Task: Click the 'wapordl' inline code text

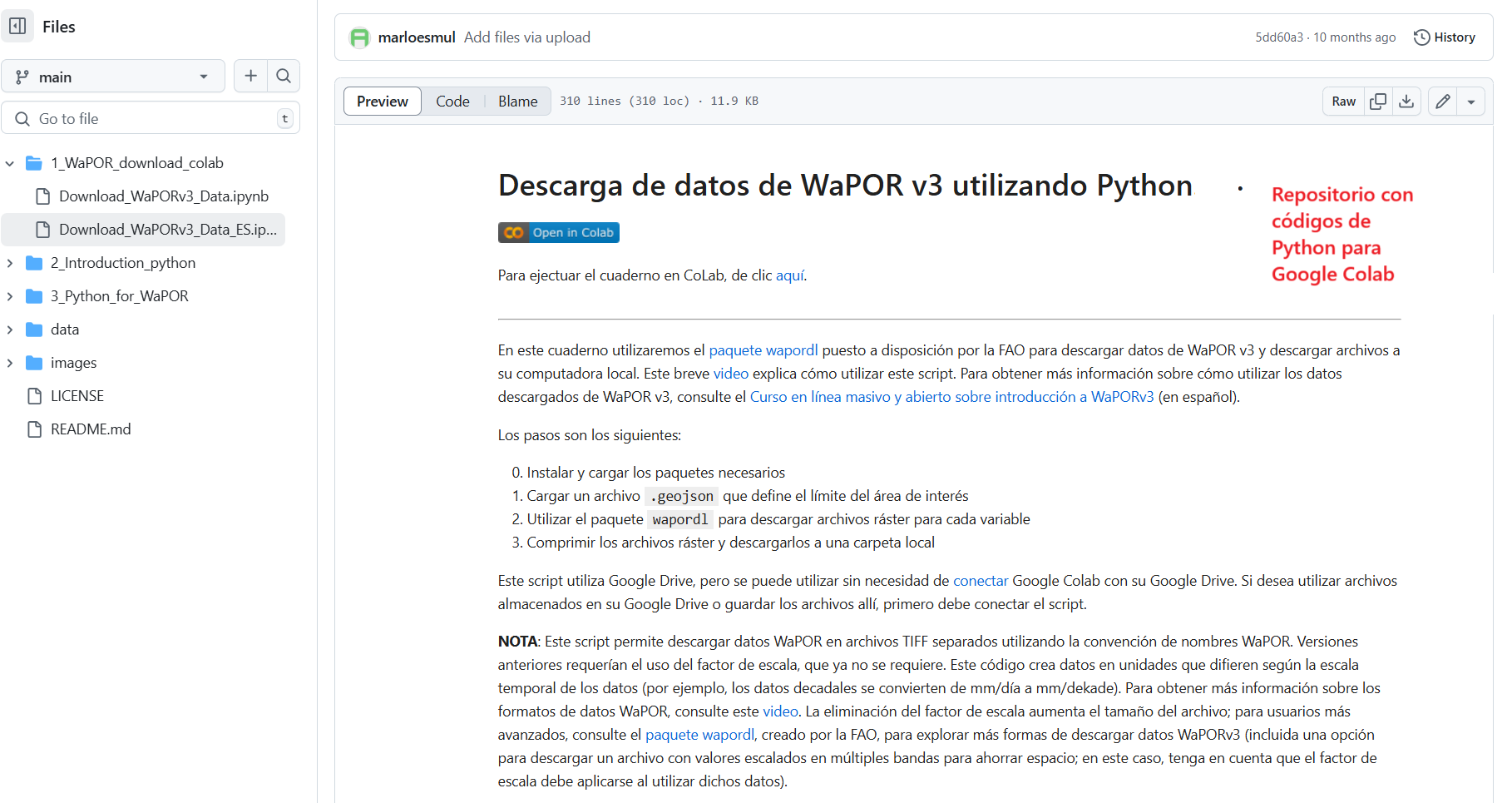Action: [x=680, y=520]
